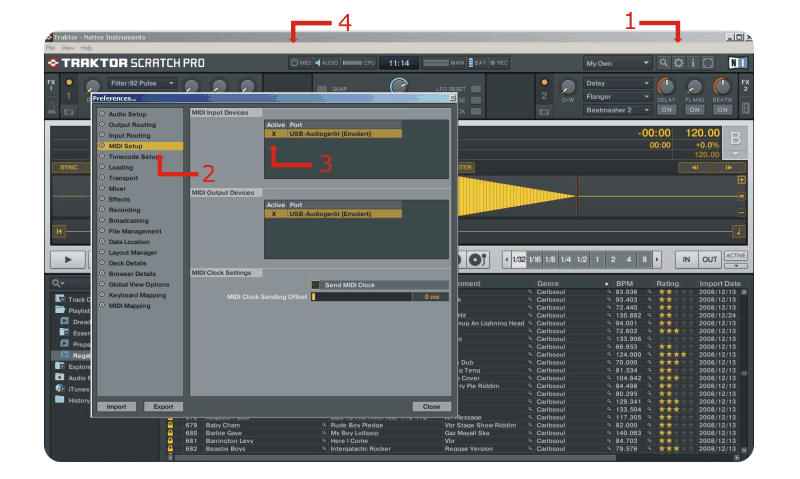This screenshot has height=479, width=800.
Task: Click the Close button in Preferences
Action: (431, 407)
